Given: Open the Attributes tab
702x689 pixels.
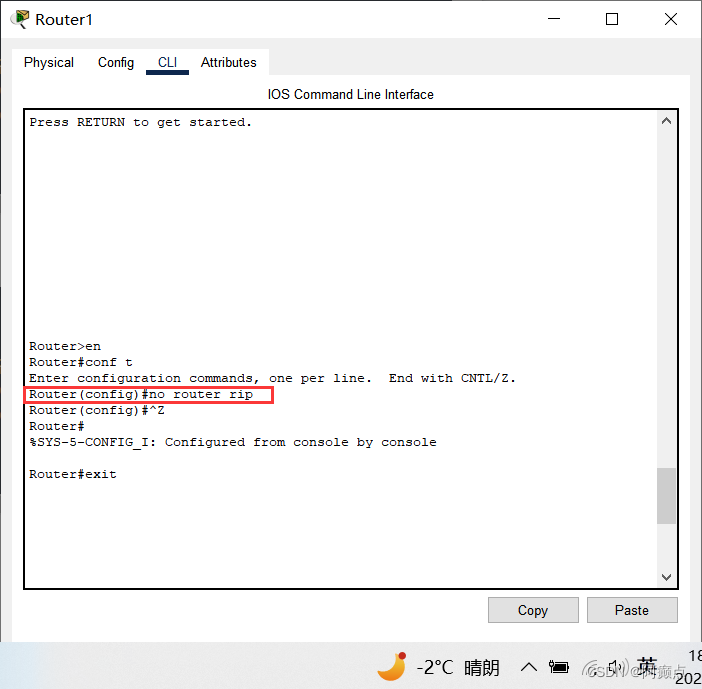Looking at the screenshot, I should (x=228, y=62).
